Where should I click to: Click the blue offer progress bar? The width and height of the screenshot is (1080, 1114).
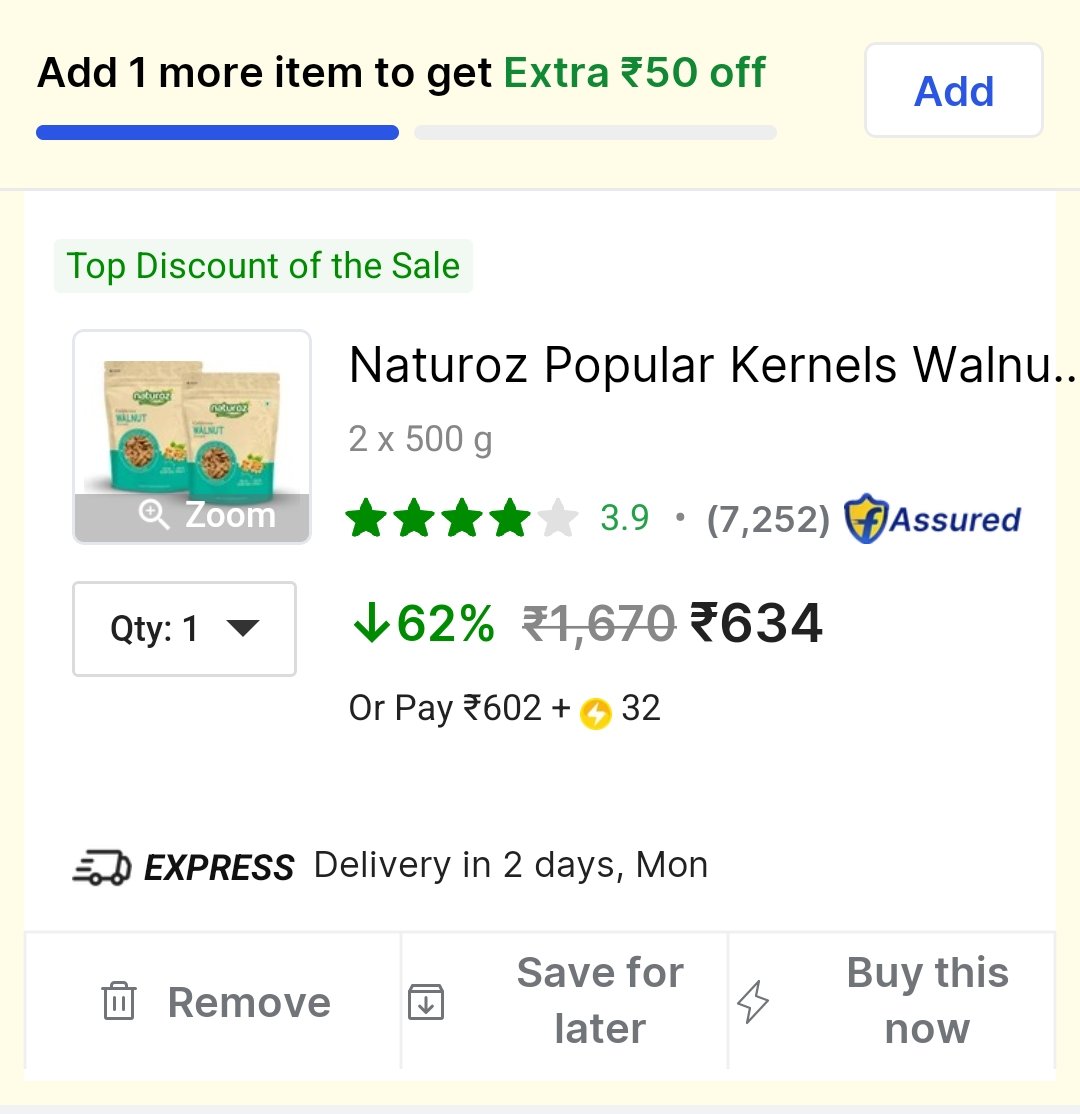217,132
